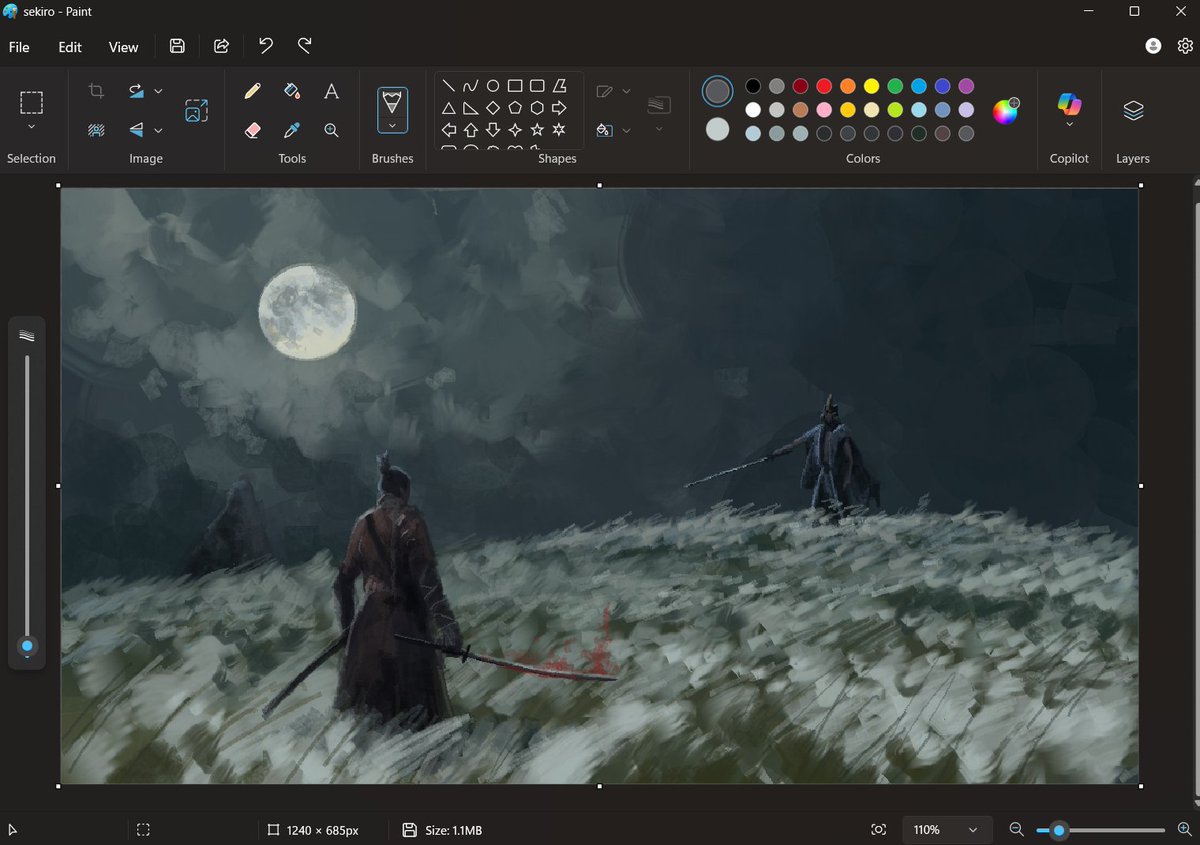1200x845 pixels.
Task: Pick the Diamond shape
Action: (493, 108)
